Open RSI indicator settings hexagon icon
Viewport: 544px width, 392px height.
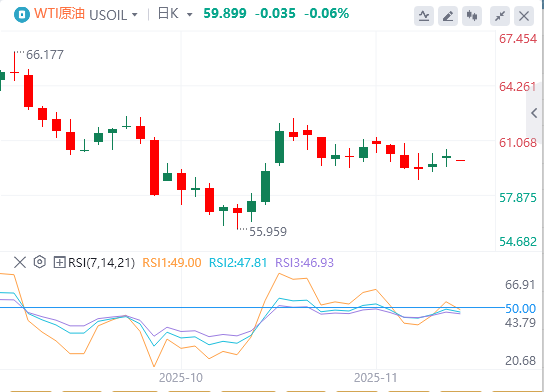(x=40, y=262)
